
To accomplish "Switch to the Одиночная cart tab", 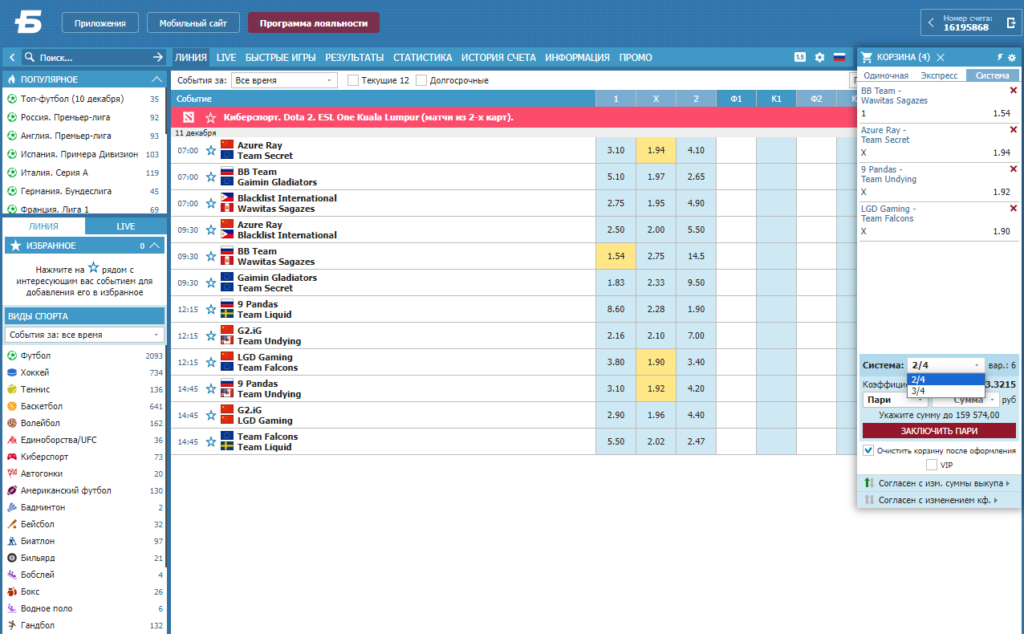I will tap(886, 76).
